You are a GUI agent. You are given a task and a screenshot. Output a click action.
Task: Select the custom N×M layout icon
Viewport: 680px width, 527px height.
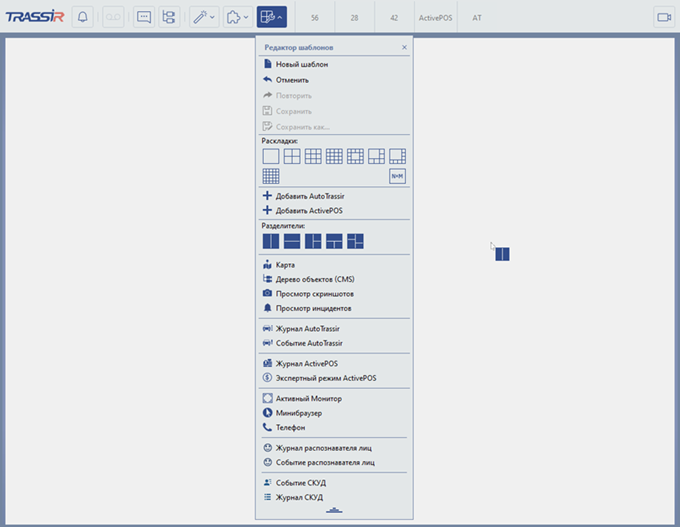click(x=397, y=176)
